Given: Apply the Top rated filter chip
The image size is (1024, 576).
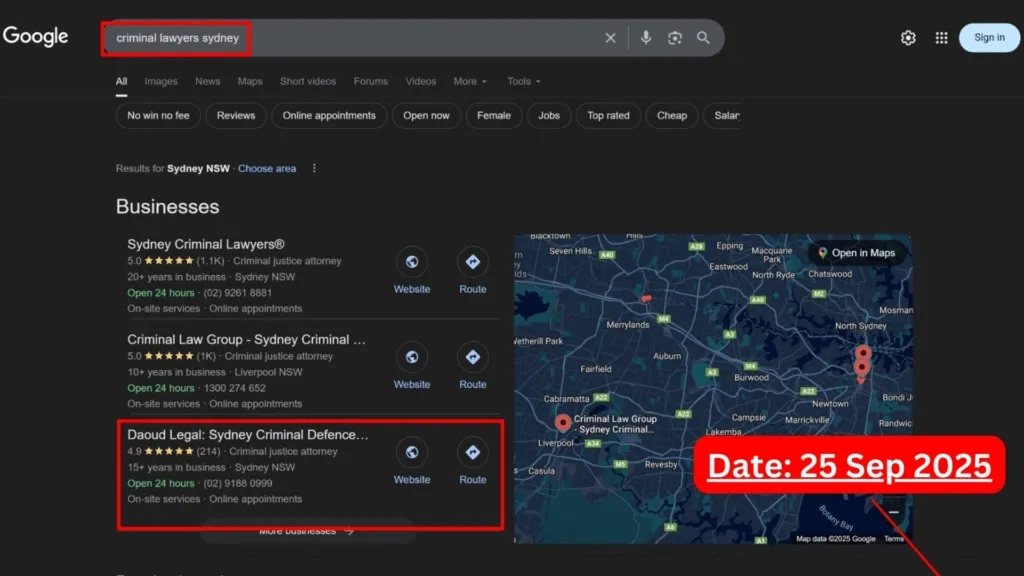Looking at the screenshot, I should (x=608, y=116).
